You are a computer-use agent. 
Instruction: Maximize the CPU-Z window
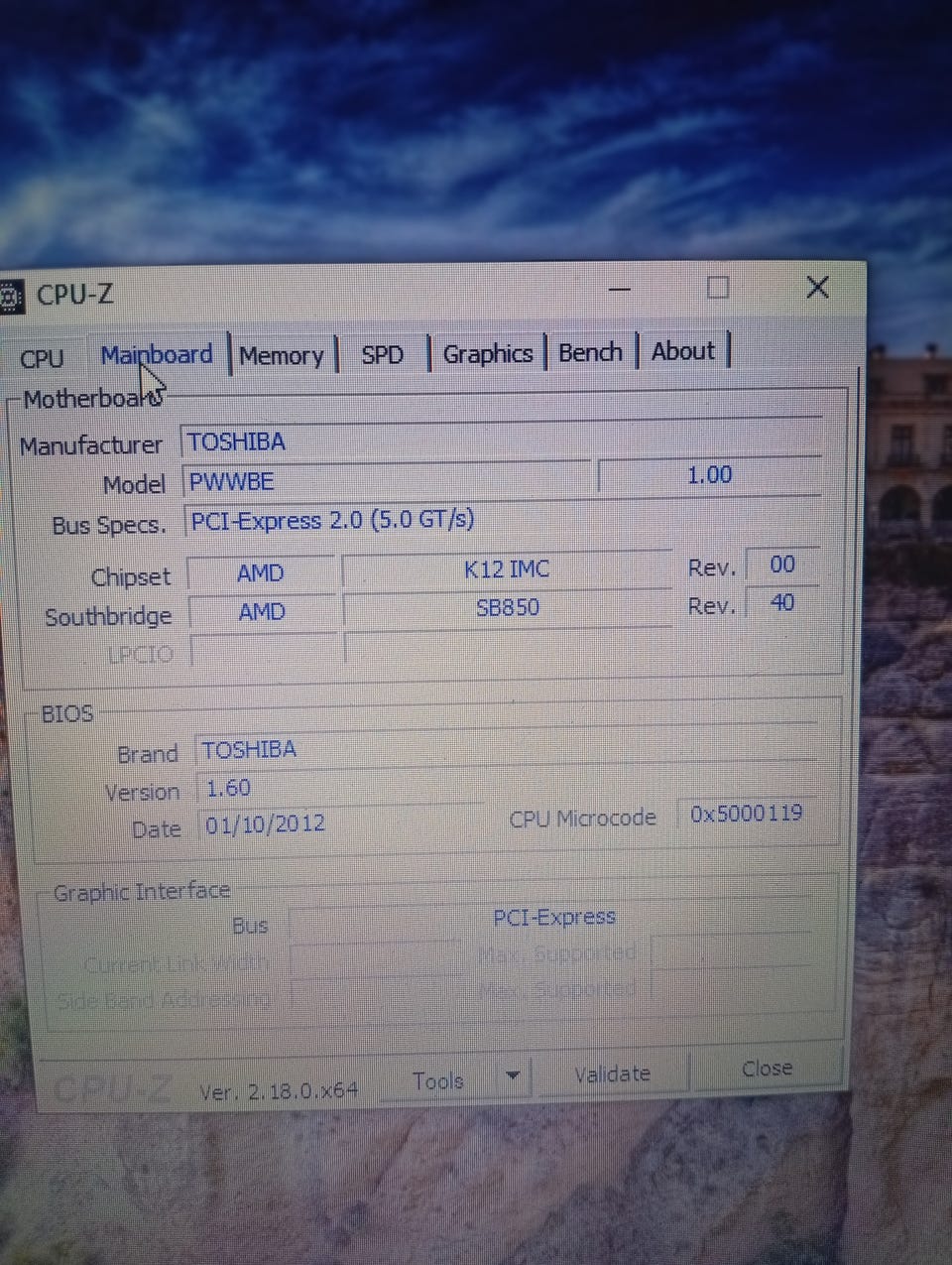pos(718,288)
